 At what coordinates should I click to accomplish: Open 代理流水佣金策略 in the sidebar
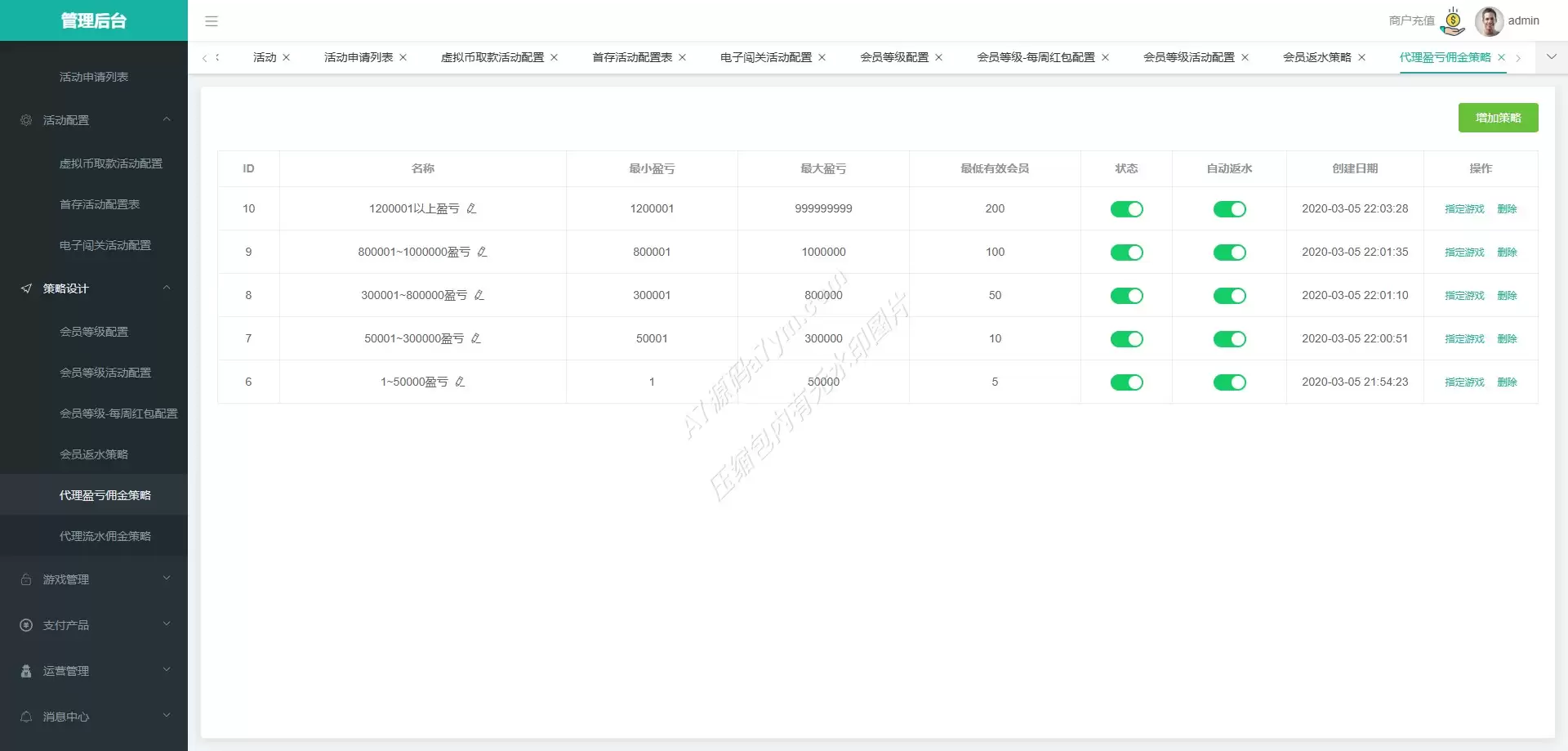(105, 537)
